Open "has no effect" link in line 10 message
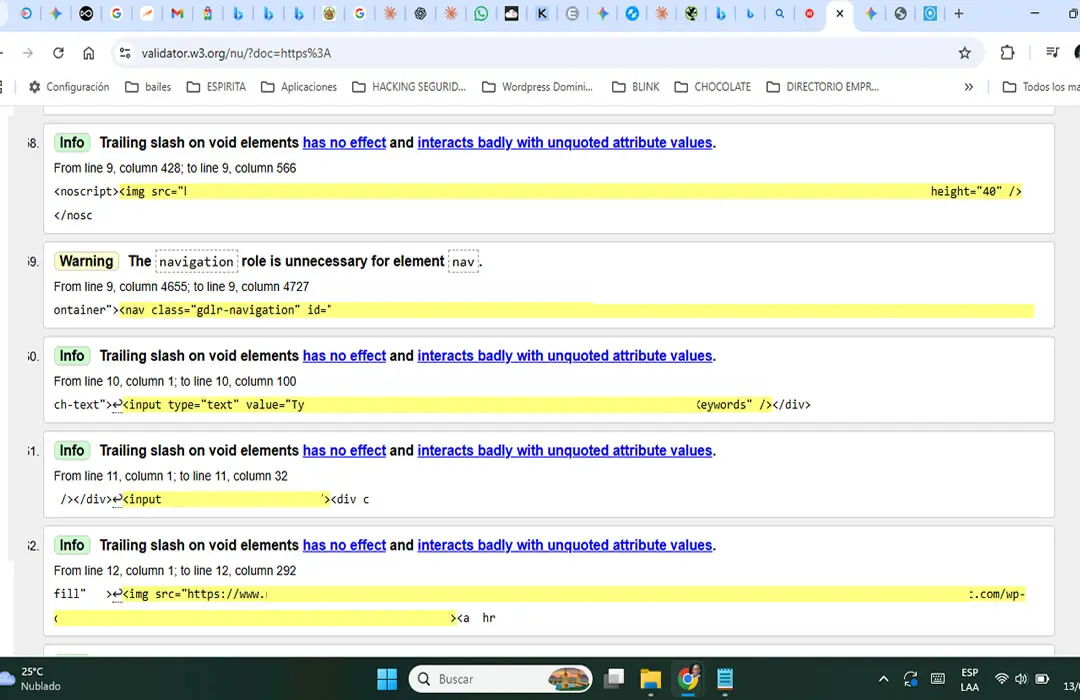The width and height of the screenshot is (1080, 700). click(344, 356)
